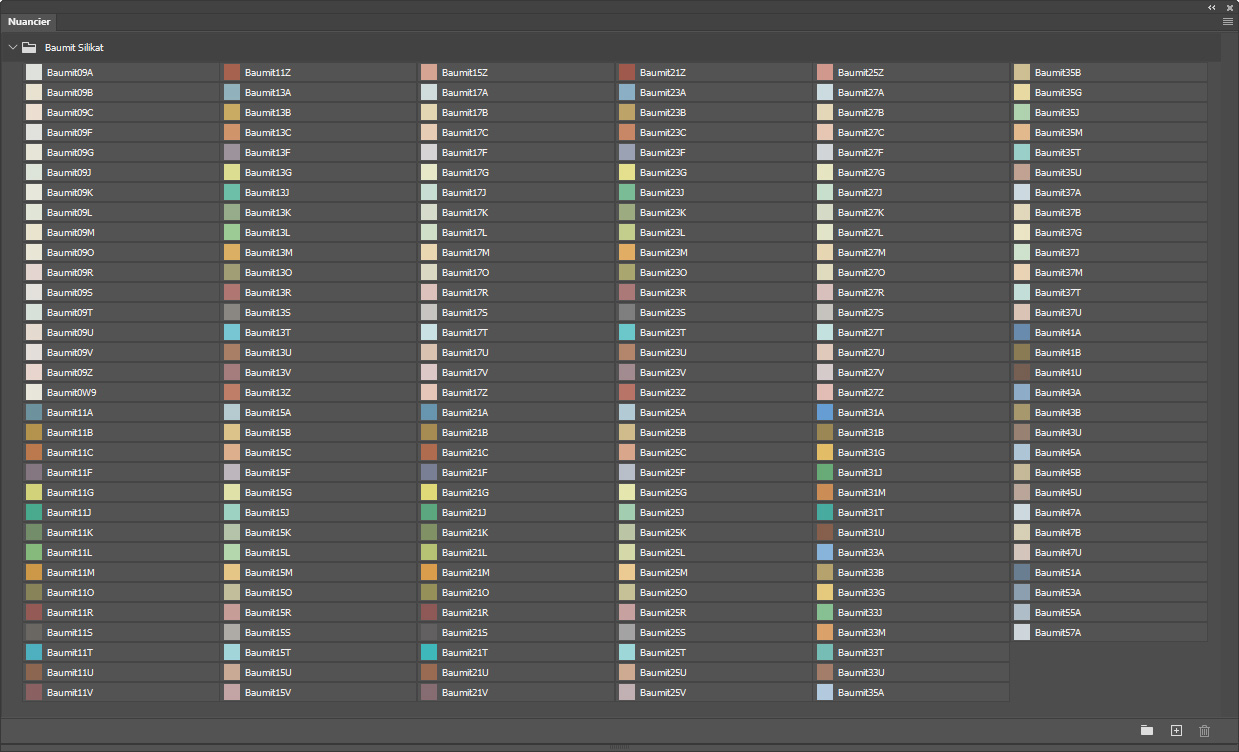Screen dimensions: 1239x752
Task: Pick the Baumit11T color swatch
Action: 34,652
